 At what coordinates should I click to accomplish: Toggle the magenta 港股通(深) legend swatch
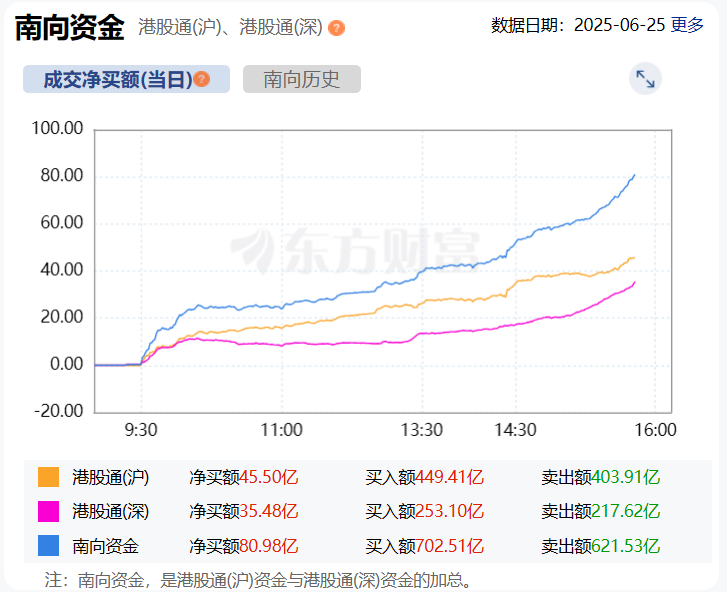click(x=49, y=511)
